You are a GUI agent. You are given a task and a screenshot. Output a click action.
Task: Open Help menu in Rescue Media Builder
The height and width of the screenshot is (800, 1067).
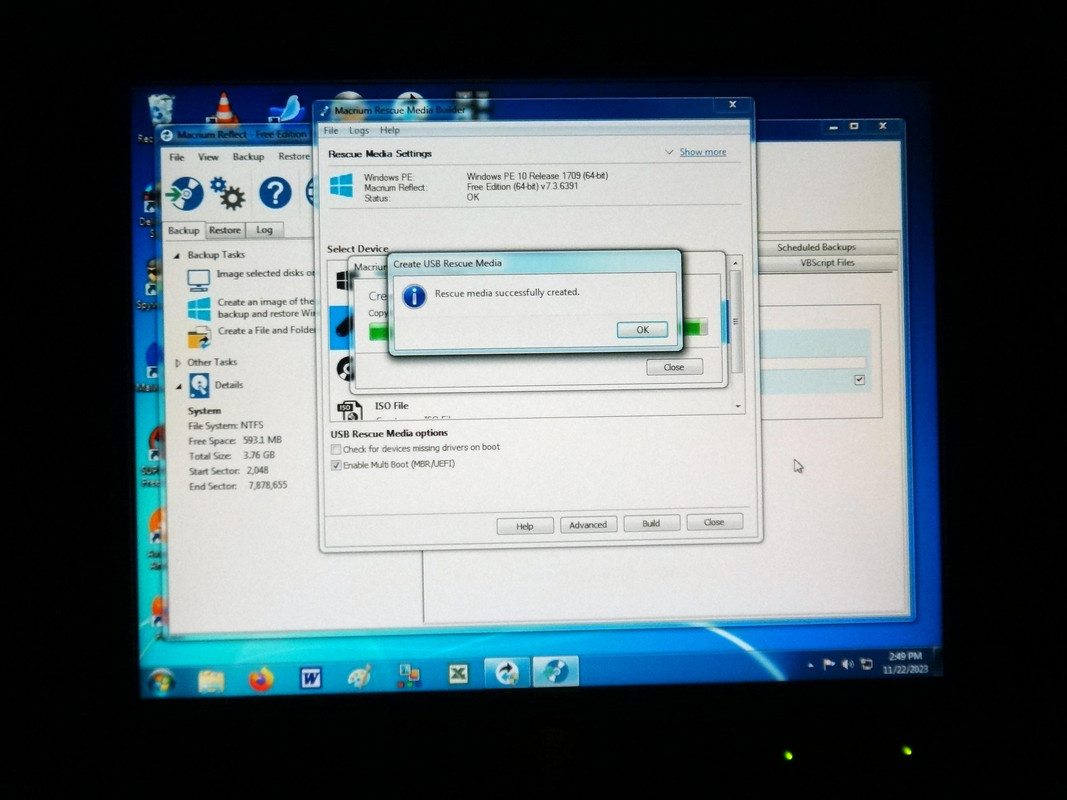tap(389, 130)
